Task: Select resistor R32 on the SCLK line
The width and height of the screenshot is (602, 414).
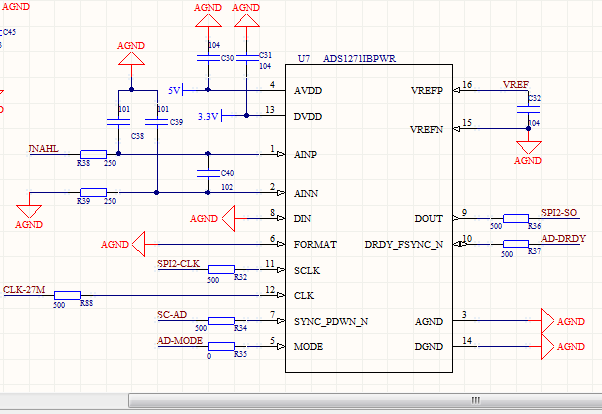Action: coord(222,269)
